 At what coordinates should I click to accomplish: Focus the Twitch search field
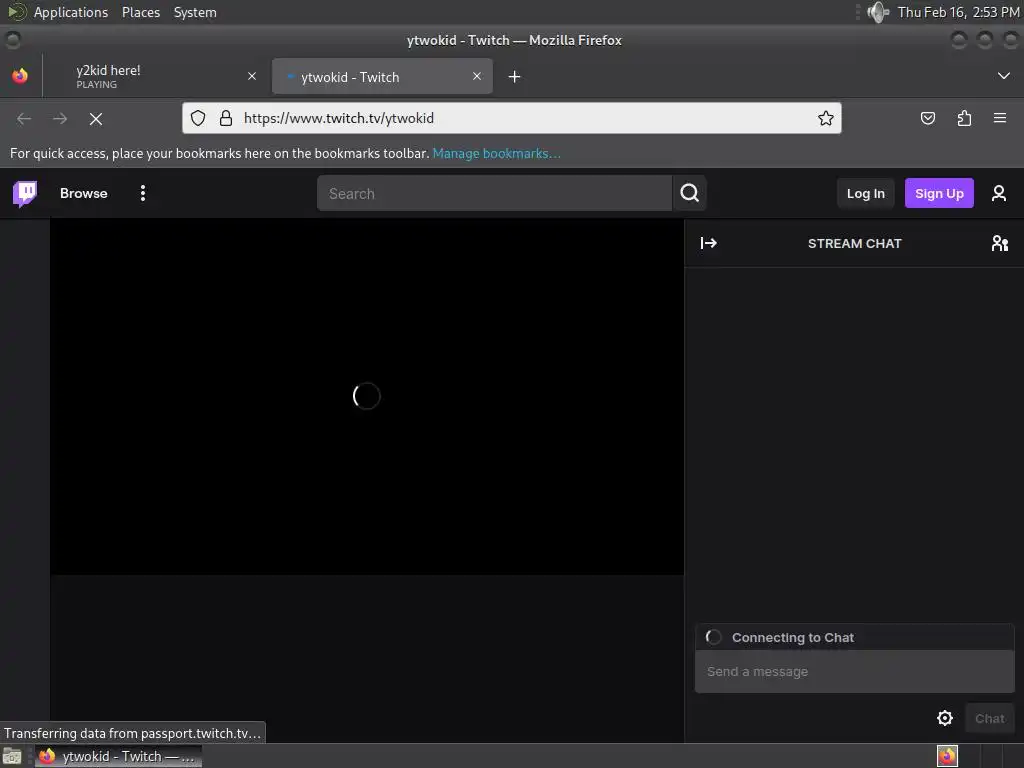tap(494, 193)
